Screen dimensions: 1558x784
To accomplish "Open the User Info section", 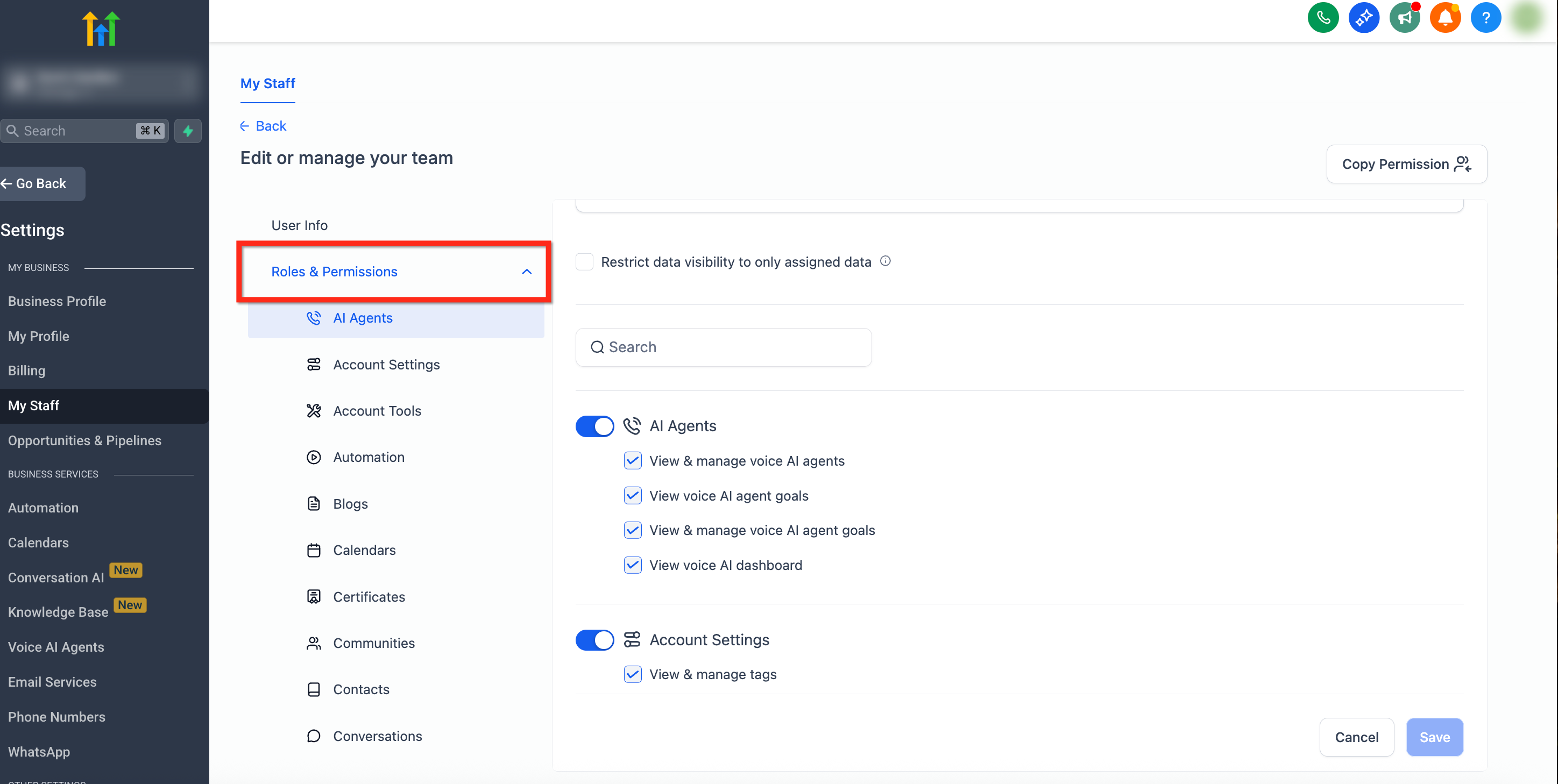I will (x=299, y=225).
